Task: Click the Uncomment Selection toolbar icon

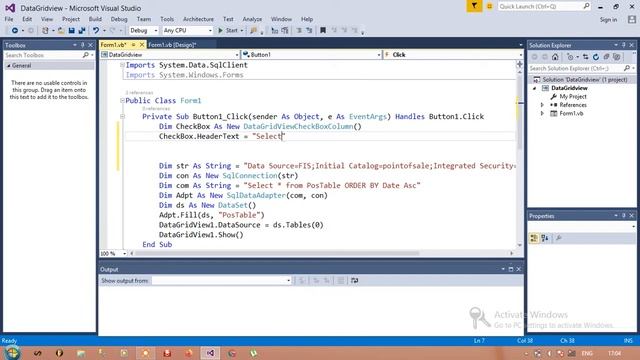Action: 285,31
